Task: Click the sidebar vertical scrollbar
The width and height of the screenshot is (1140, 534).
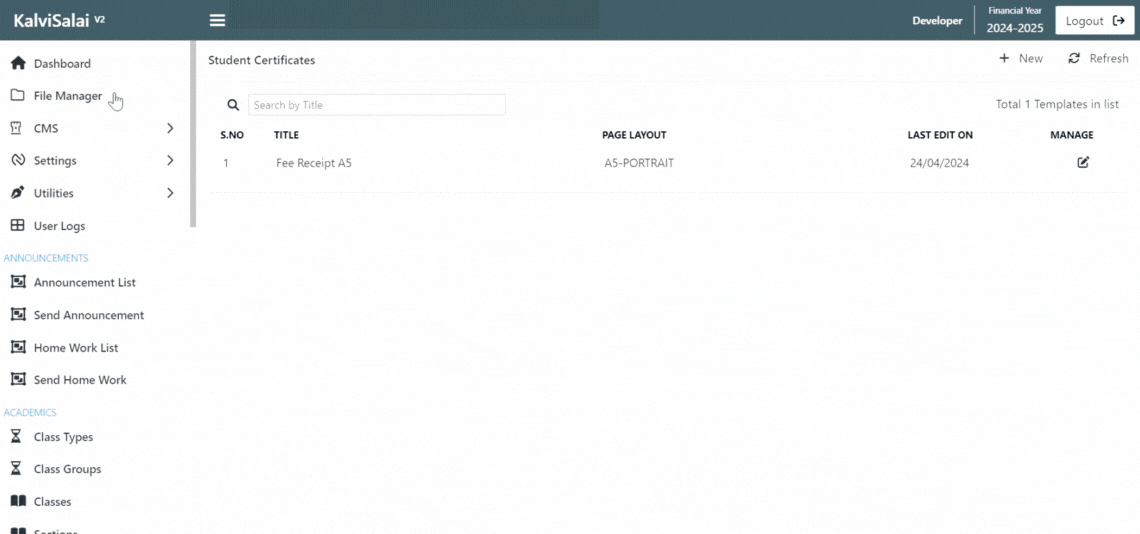Action: tap(193, 135)
